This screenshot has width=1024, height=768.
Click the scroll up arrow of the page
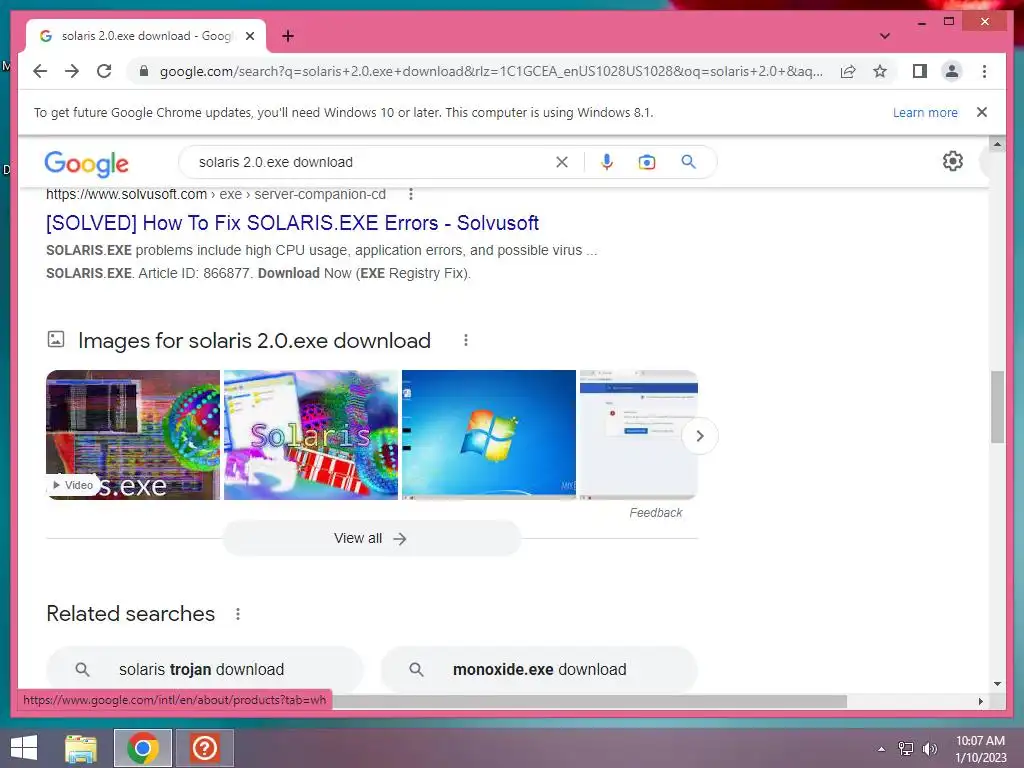click(997, 144)
